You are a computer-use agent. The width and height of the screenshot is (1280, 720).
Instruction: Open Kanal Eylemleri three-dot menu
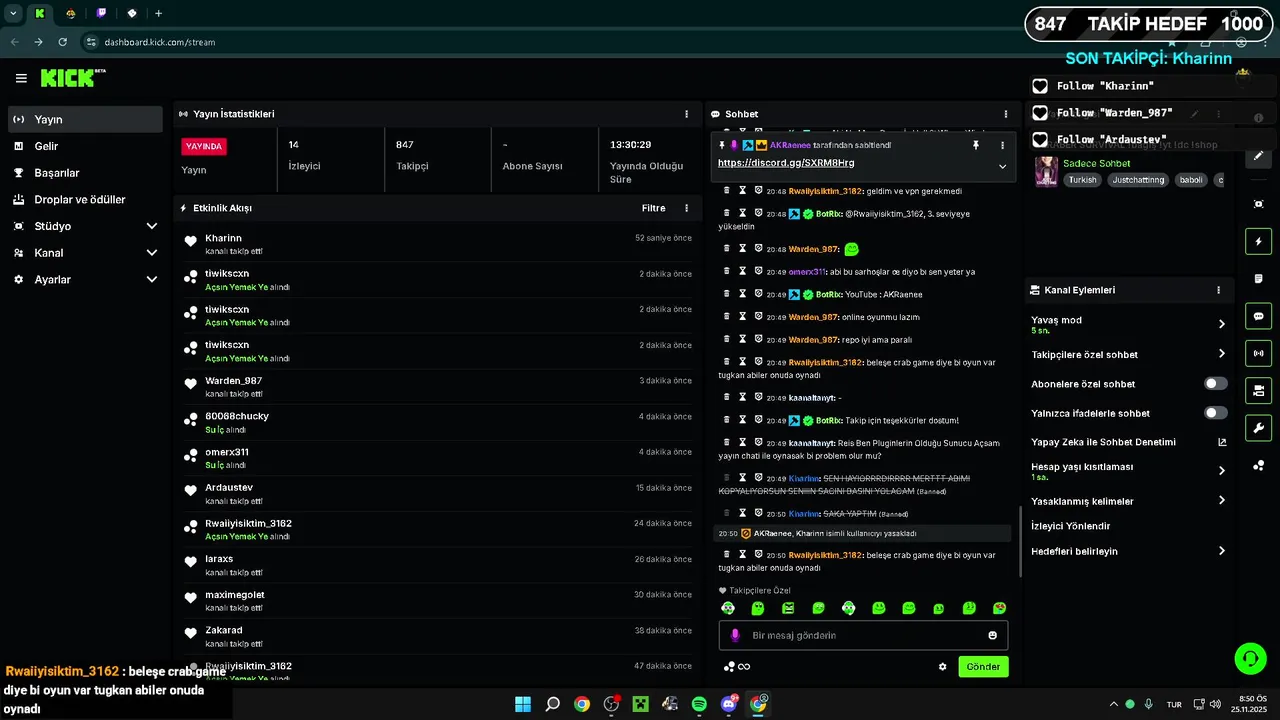[x=1218, y=290]
